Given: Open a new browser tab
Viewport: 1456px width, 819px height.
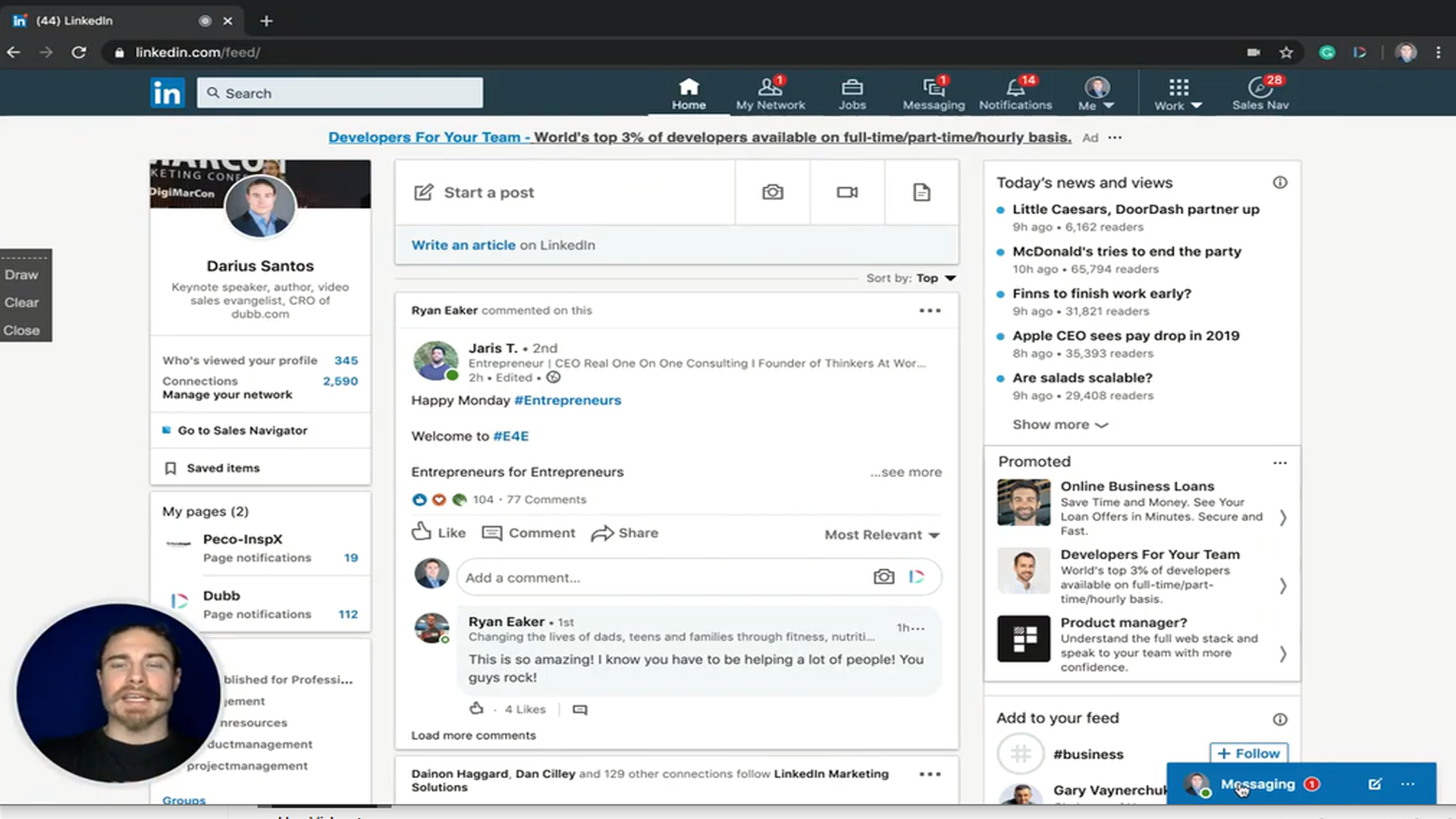Looking at the screenshot, I should pos(266,20).
